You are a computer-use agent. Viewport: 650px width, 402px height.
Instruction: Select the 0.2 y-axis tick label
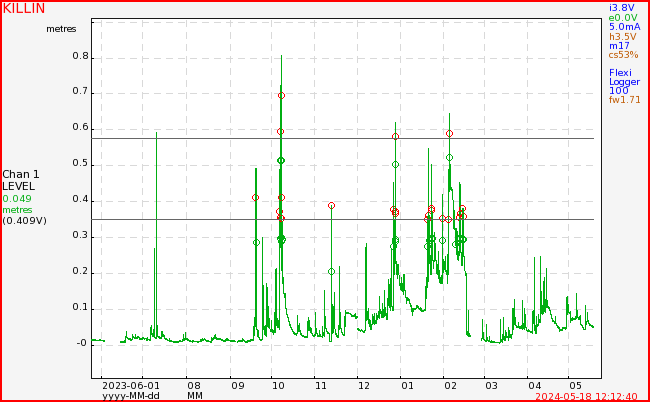point(81,271)
